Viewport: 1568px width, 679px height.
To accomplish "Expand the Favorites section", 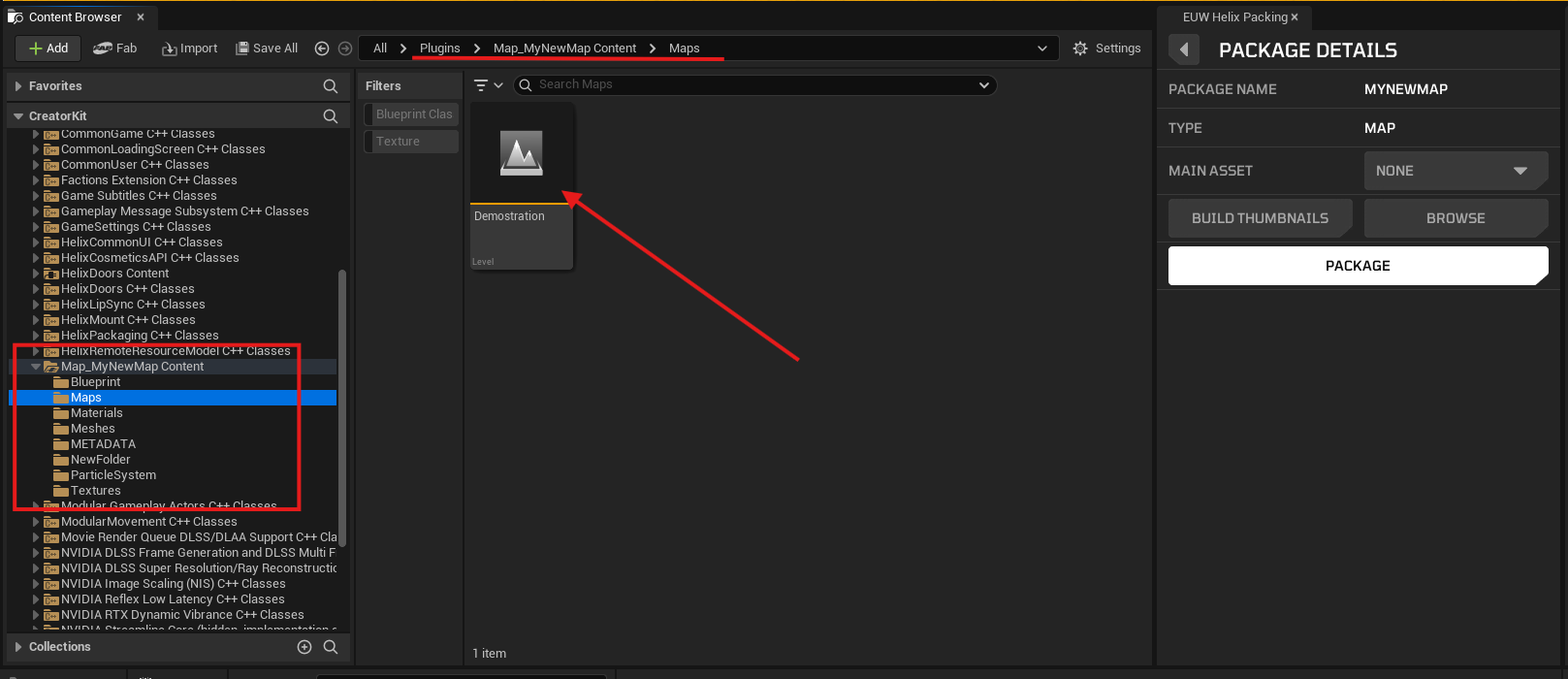I will pyautogui.click(x=18, y=86).
